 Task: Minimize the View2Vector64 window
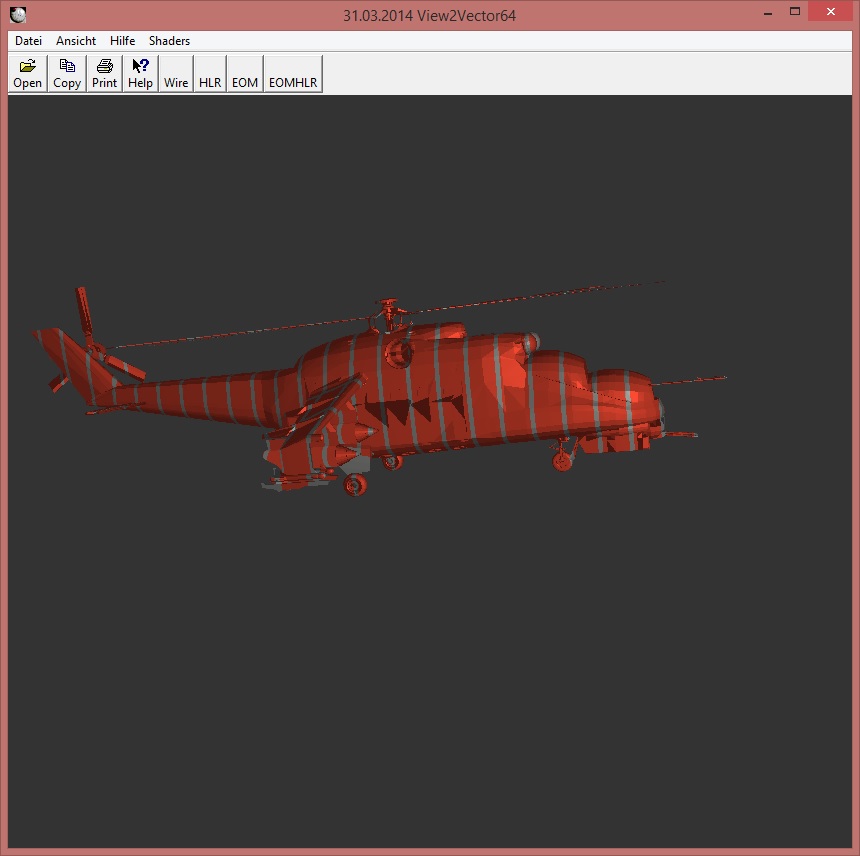tap(768, 12)
